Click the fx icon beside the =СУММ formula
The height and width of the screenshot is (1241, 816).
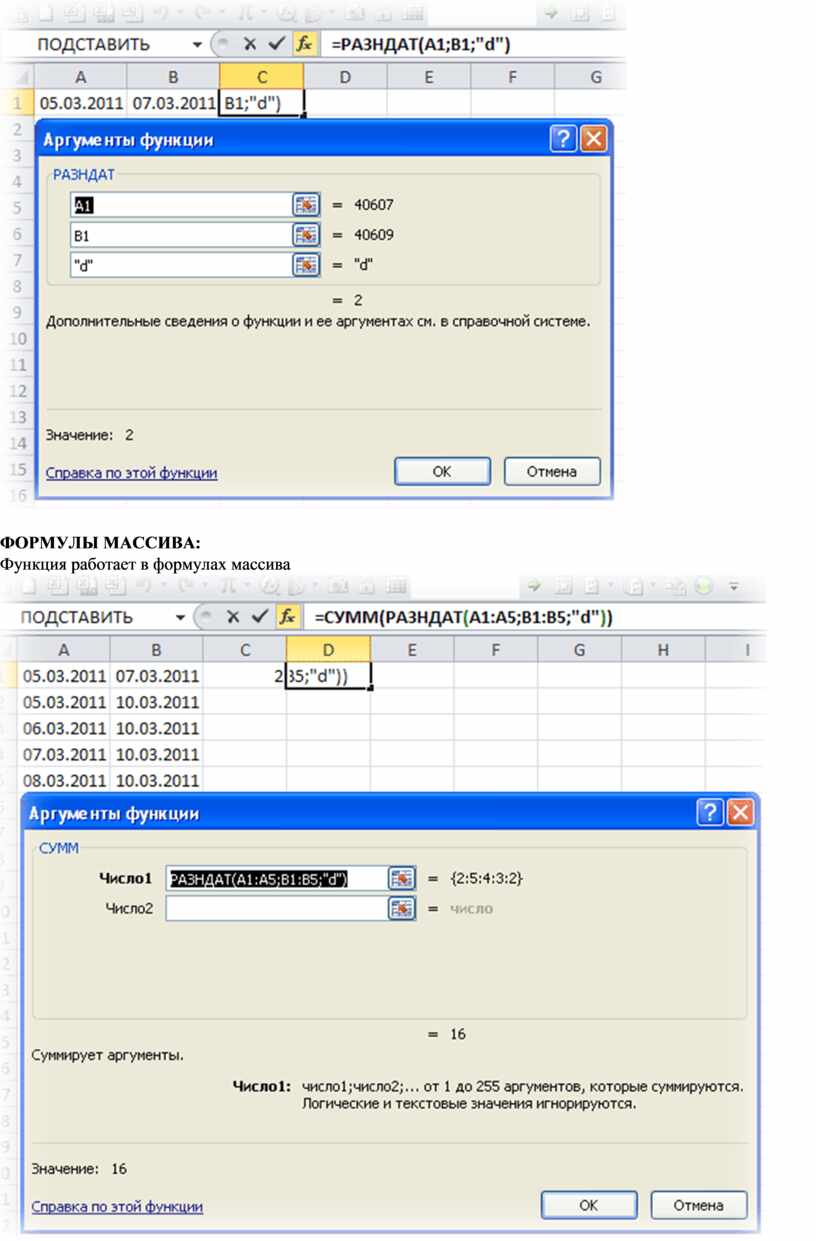click(288, 617)
